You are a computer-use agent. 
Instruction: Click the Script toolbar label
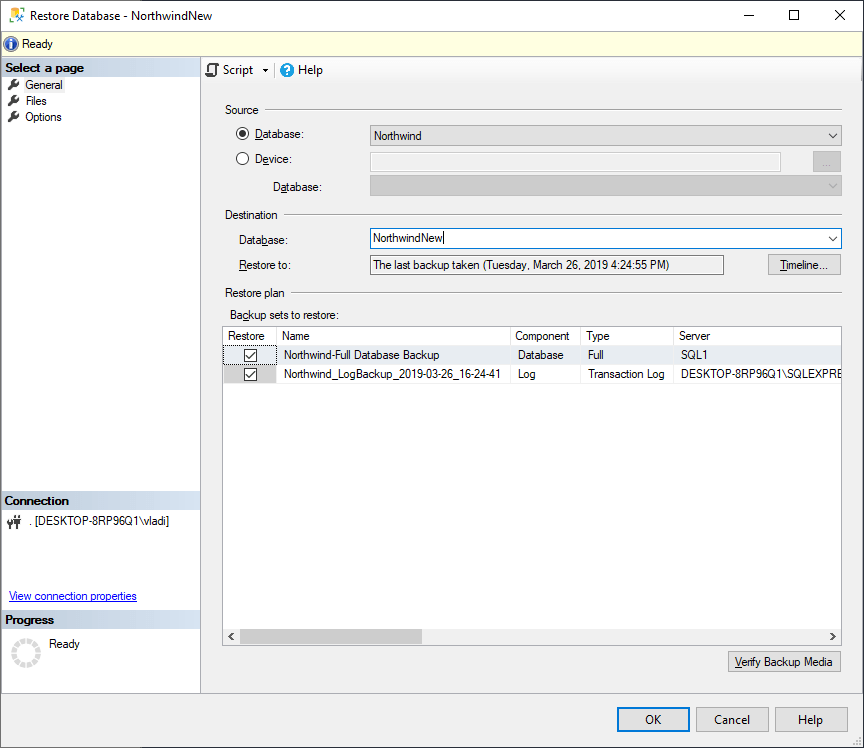pyautogui.click(x=237, y=70)
